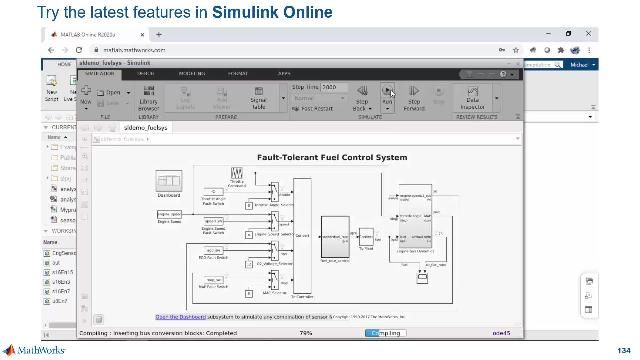This screenshot has width=640, height=360.
Task: Open the MATLAB address bar dropdown at far right
Action: (590, 117)
